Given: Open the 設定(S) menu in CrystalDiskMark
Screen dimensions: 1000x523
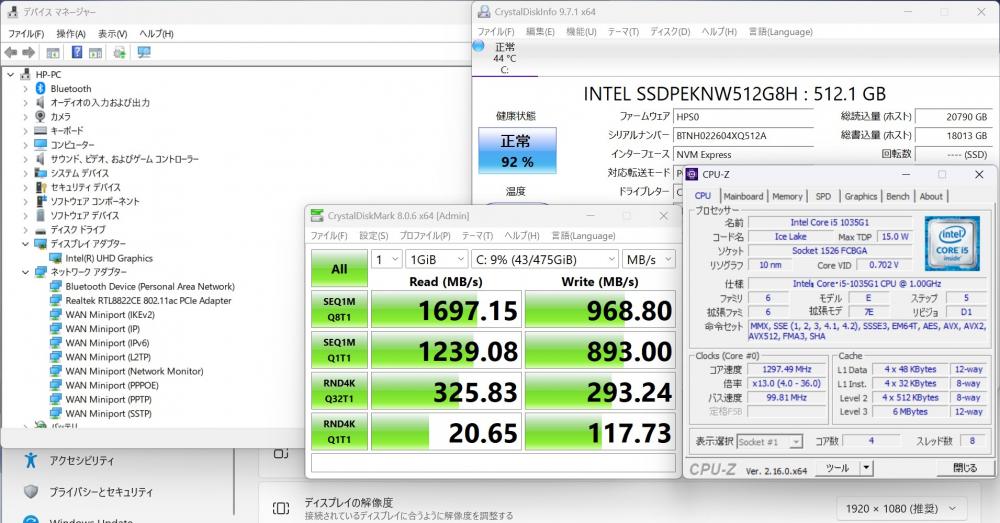Looking at the screenshot, I should [373, 235].
